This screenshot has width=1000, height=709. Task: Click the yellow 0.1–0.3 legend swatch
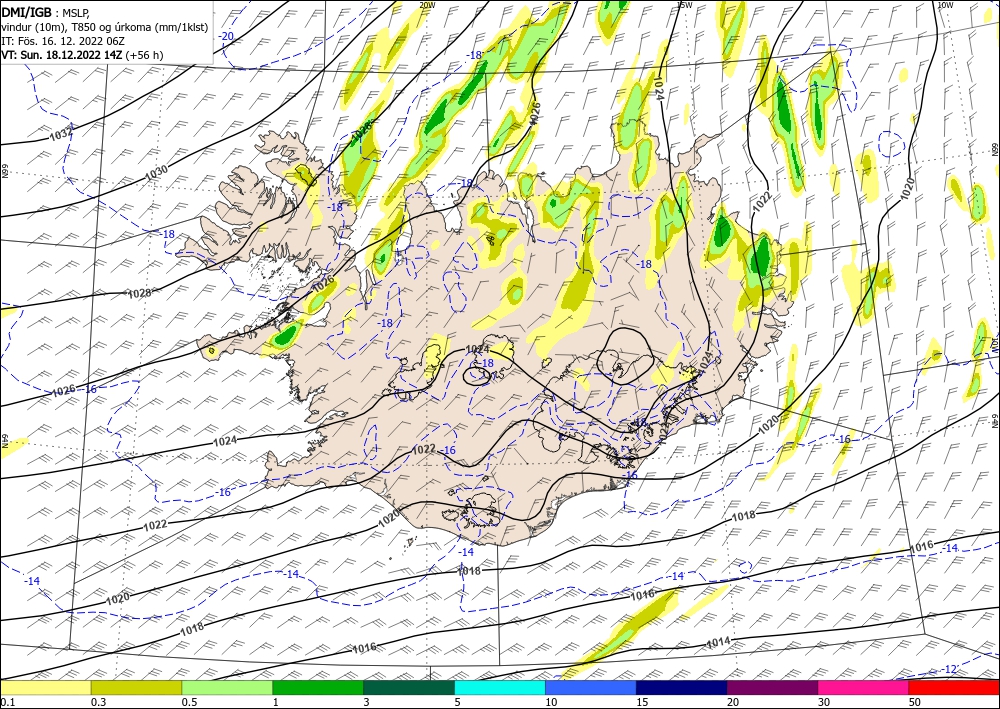click(x=45, y=687)
